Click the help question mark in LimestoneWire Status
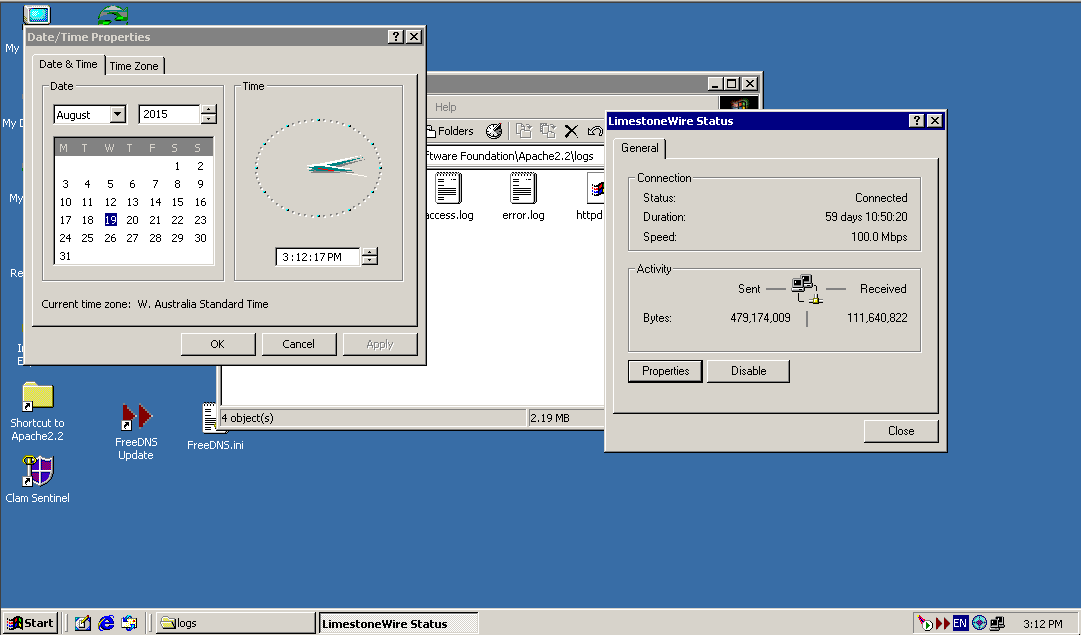The image size is (1081, 635). tap(917, 121)
